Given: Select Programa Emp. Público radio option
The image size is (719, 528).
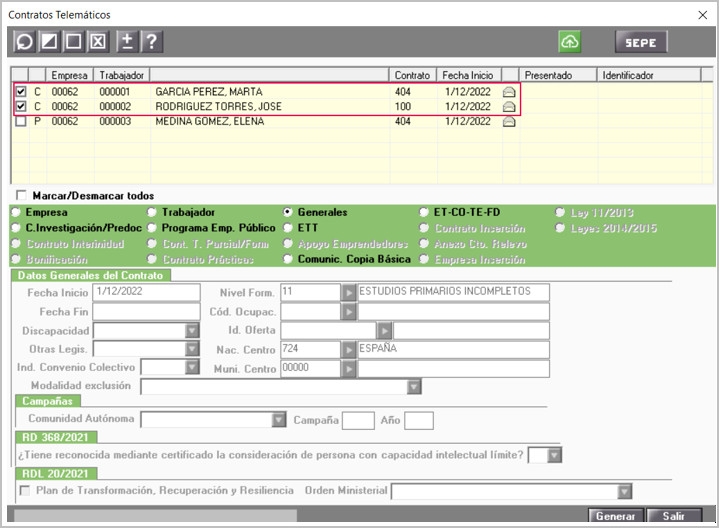Looking at the screenshot, I should click(152, 228).
